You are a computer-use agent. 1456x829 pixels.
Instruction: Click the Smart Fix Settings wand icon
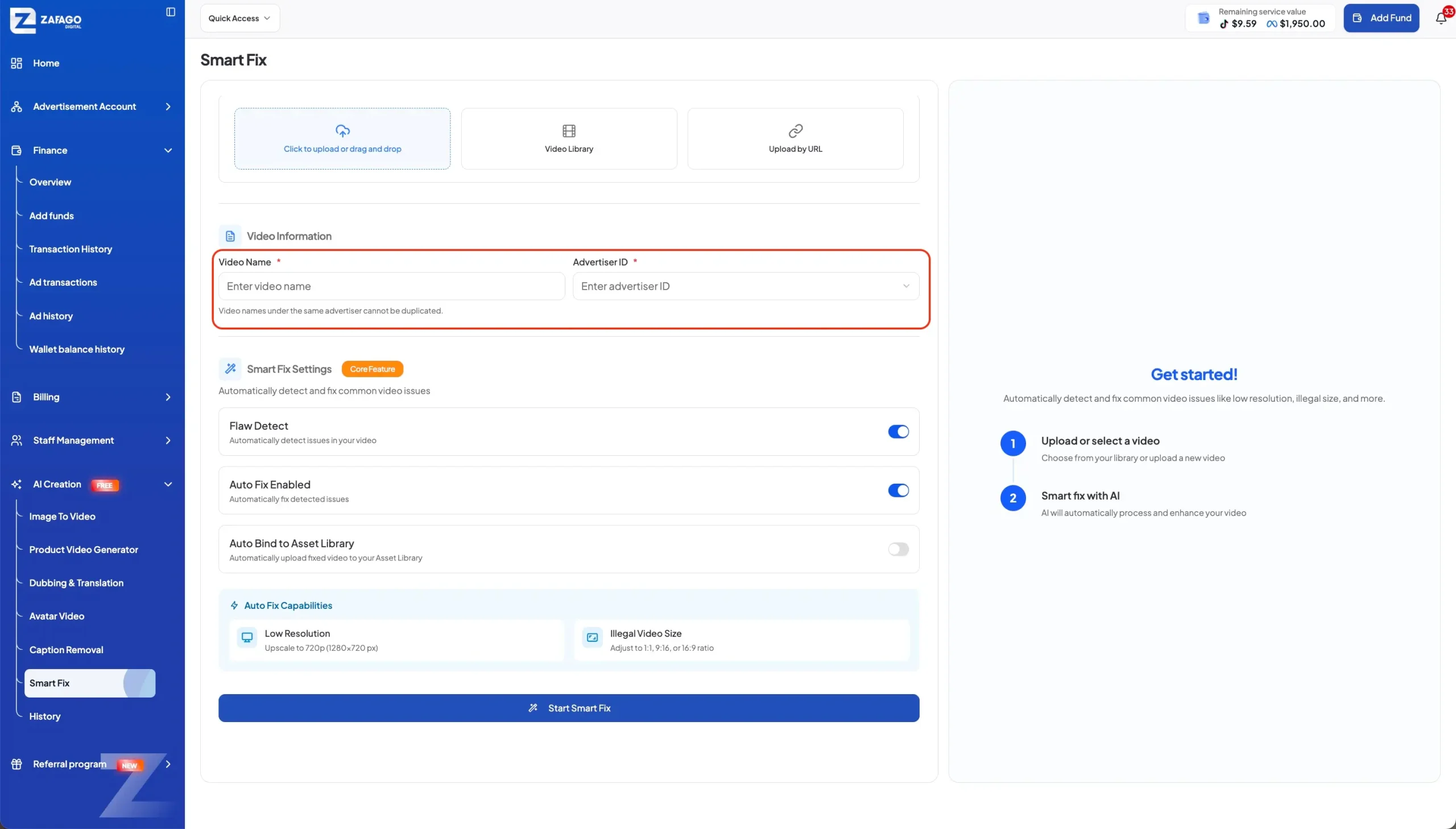point(230,369)
